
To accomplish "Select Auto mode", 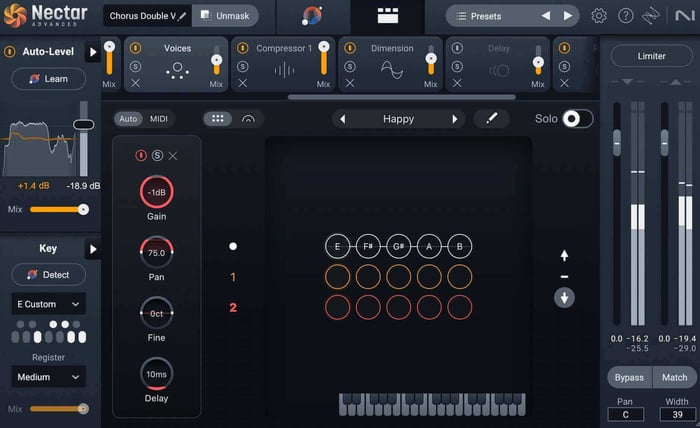I will (128, 119).
